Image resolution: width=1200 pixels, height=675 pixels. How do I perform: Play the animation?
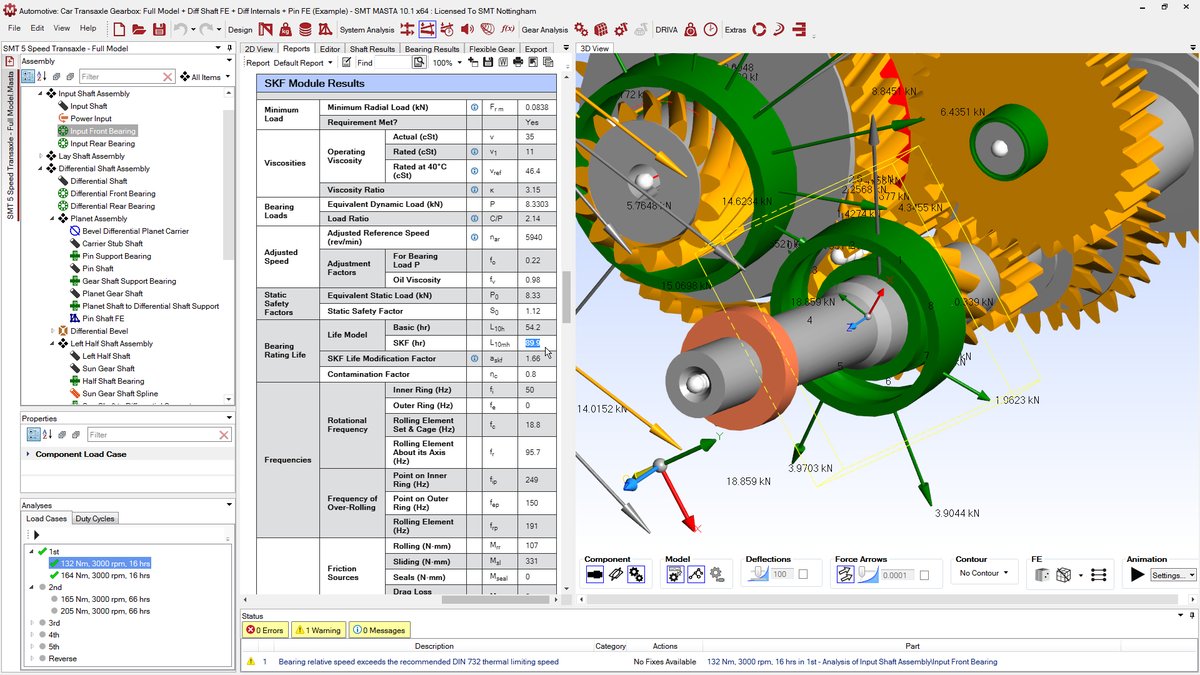pos(1137,575)
